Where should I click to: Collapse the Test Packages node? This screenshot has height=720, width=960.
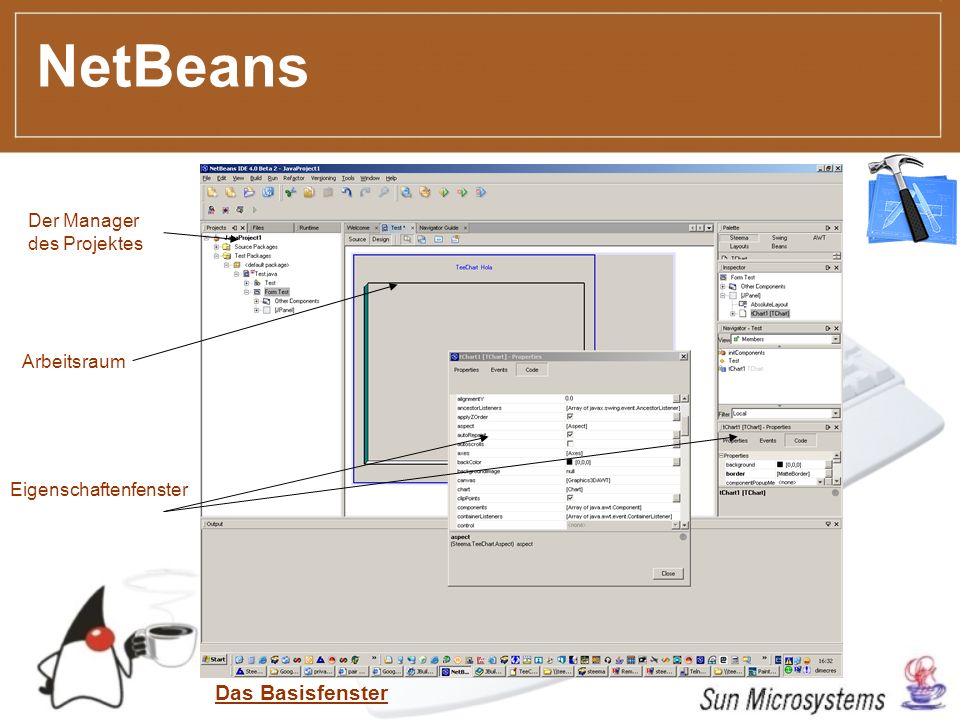coord(217,256)
